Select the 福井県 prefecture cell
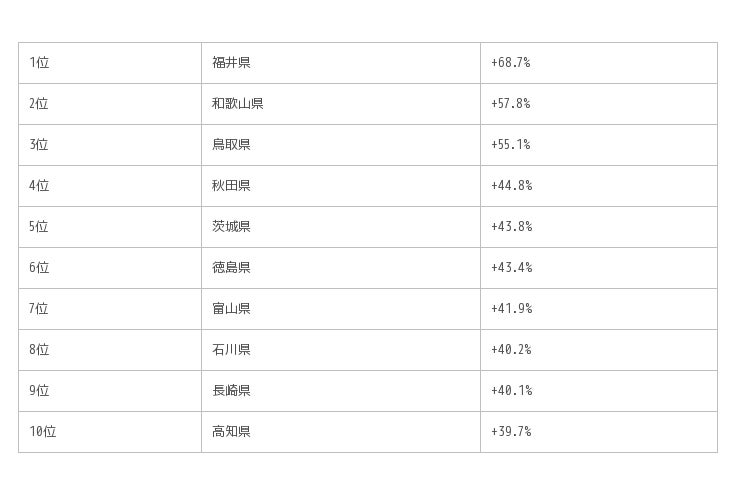 [231, 63]
